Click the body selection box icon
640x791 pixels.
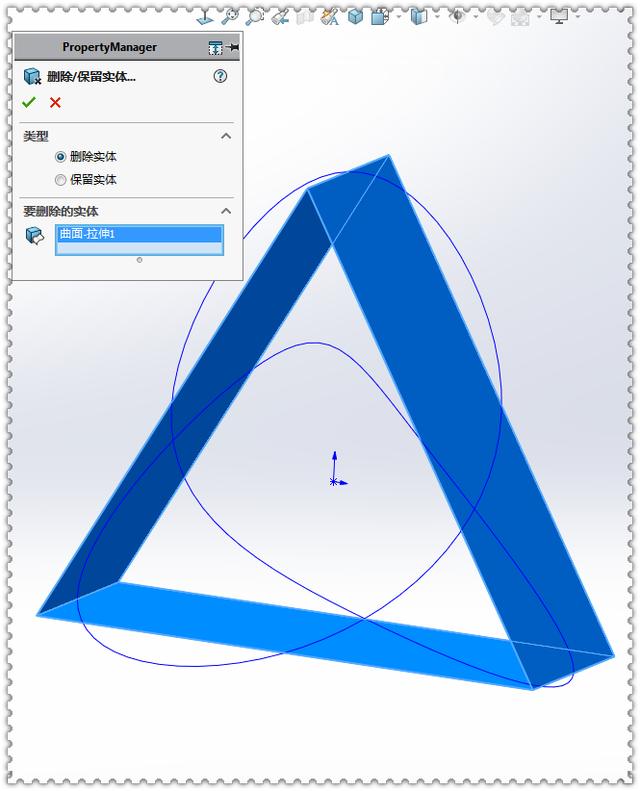pyautogui.click(x=35, y=235)
